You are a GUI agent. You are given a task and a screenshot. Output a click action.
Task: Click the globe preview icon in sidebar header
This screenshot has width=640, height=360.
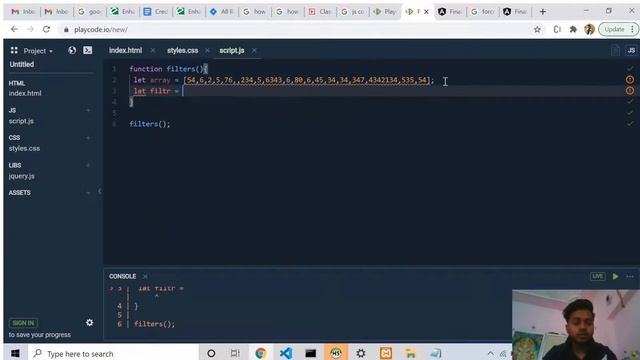point(72,50)
